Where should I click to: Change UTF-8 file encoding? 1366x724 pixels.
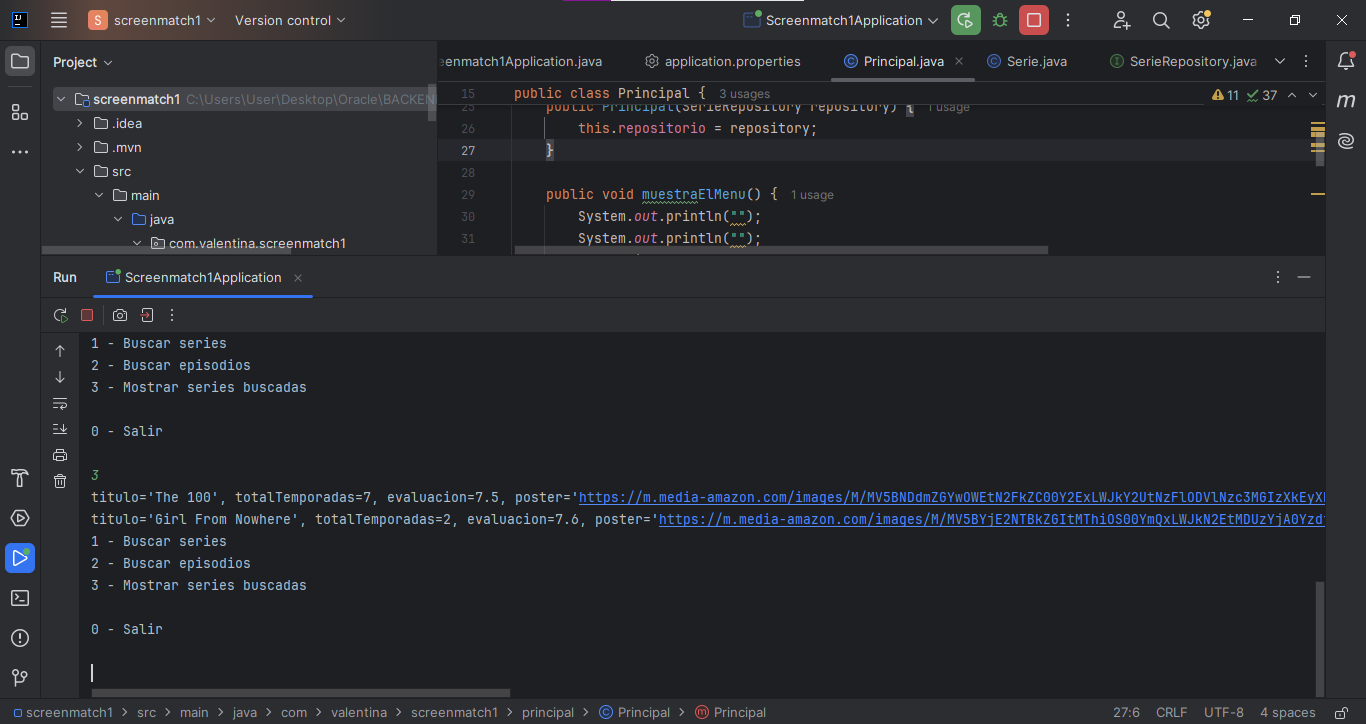(x=1224, y=712)
